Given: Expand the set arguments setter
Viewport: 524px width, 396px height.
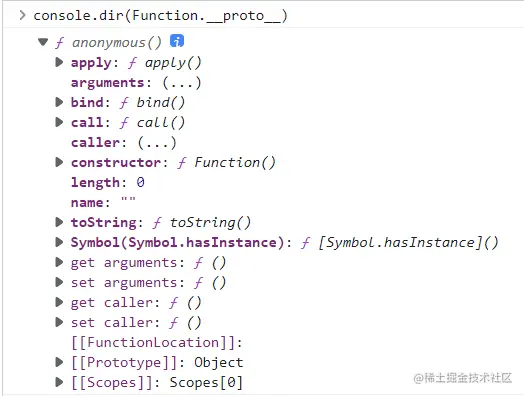Looking at the screenshot, I should pos(59,282).
